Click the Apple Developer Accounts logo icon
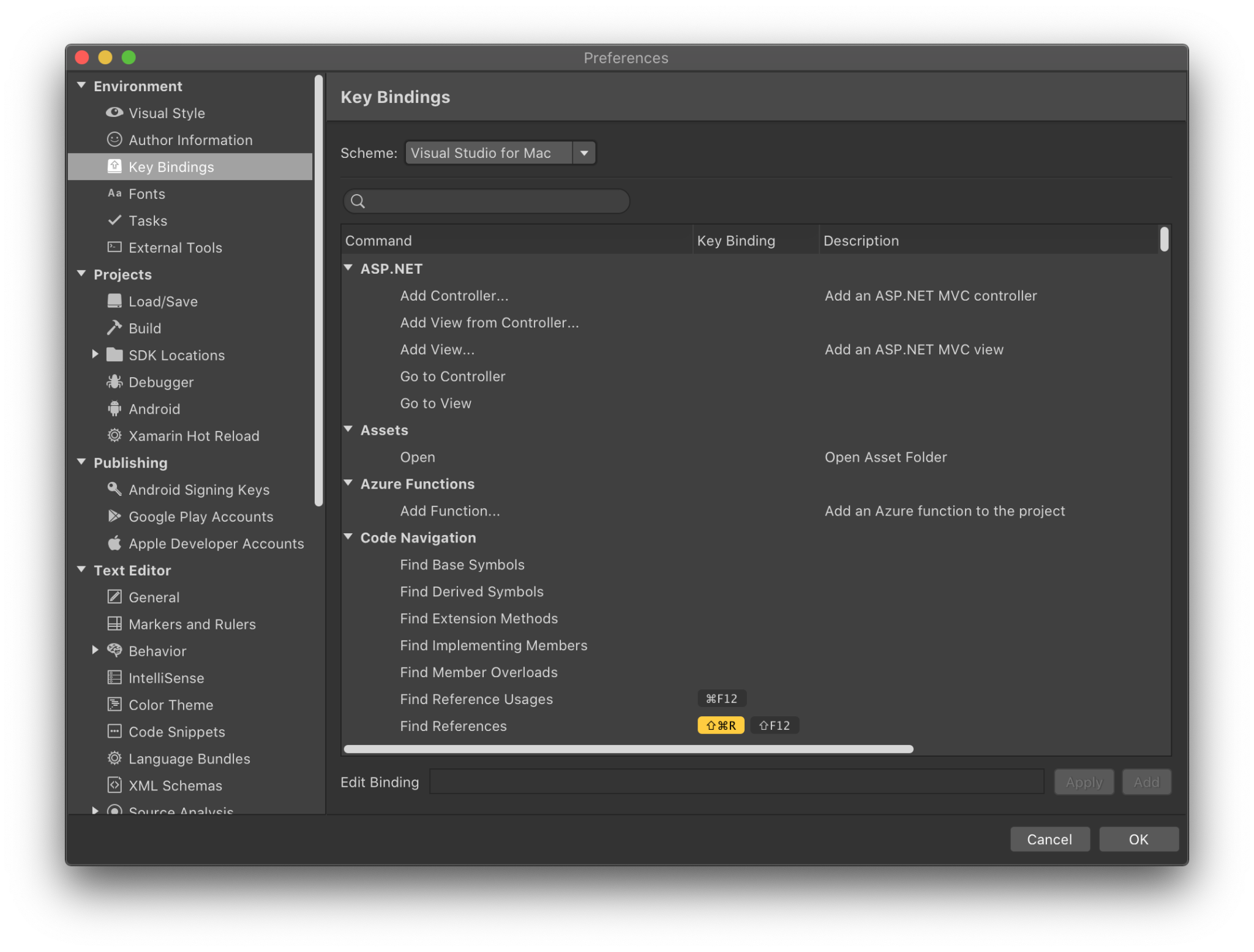The width and height of the screenshot is (1254, 952). [x=114, y=543]
